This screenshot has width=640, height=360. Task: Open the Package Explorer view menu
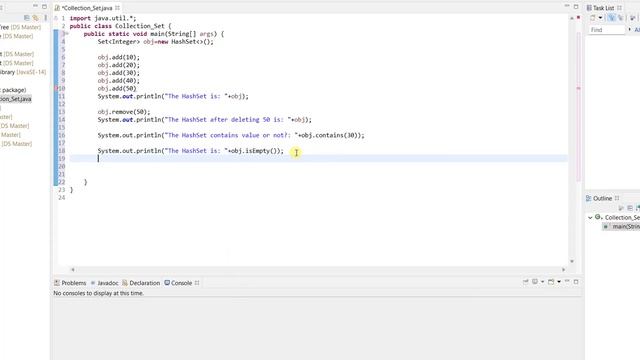[45, 18]
